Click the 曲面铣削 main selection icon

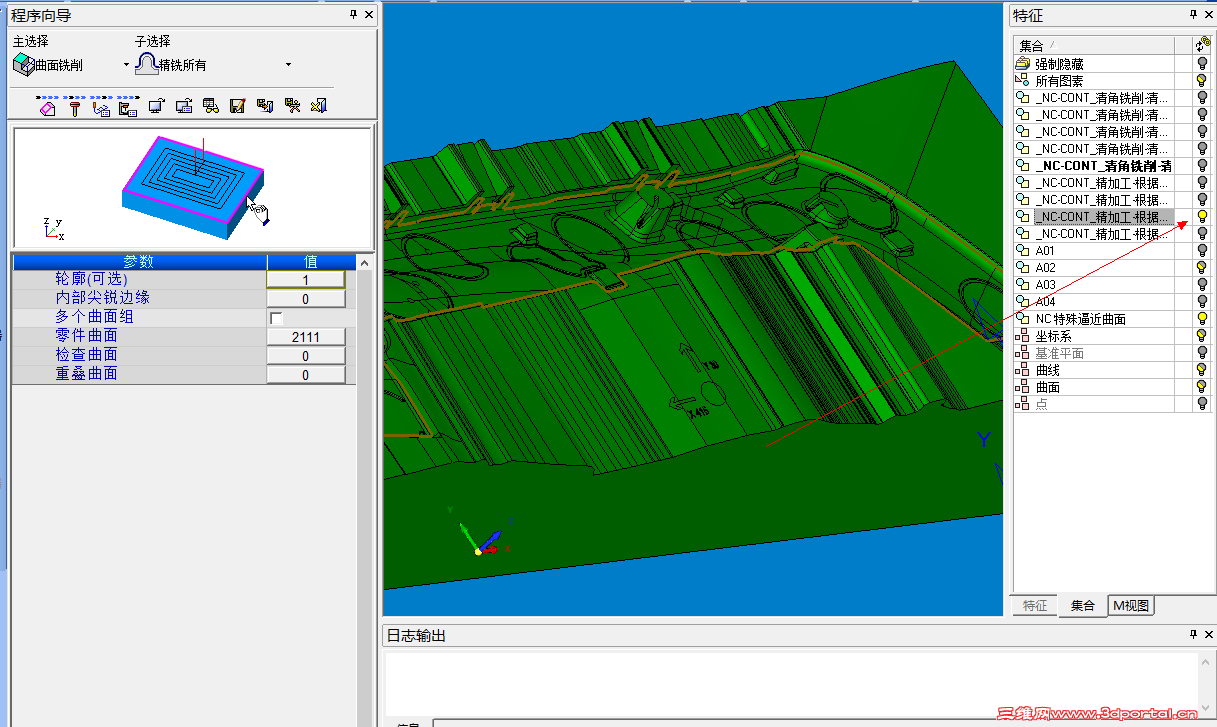(x=23, y=65)
